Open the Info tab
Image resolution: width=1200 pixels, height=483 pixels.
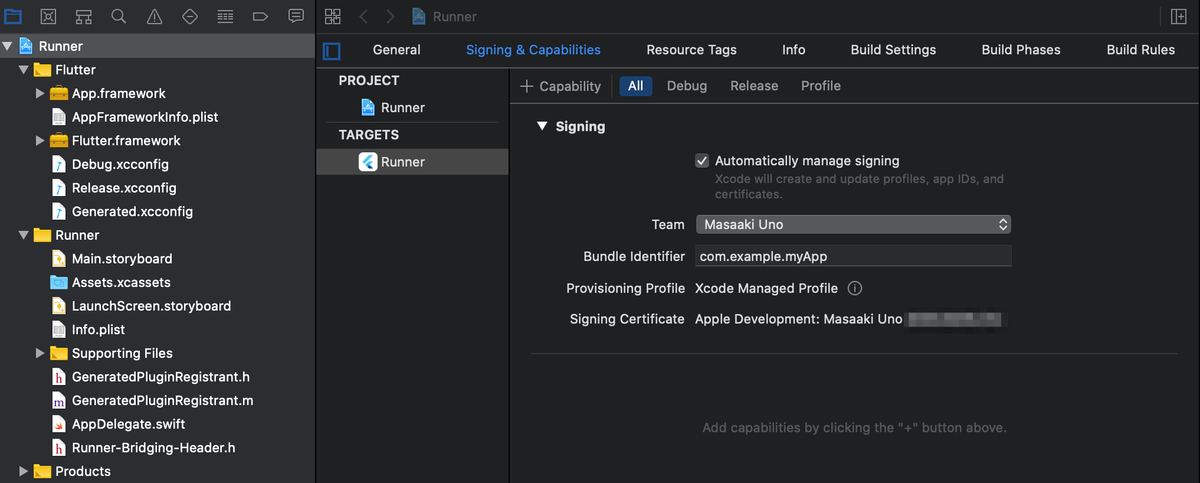click(x=794, y=50)
